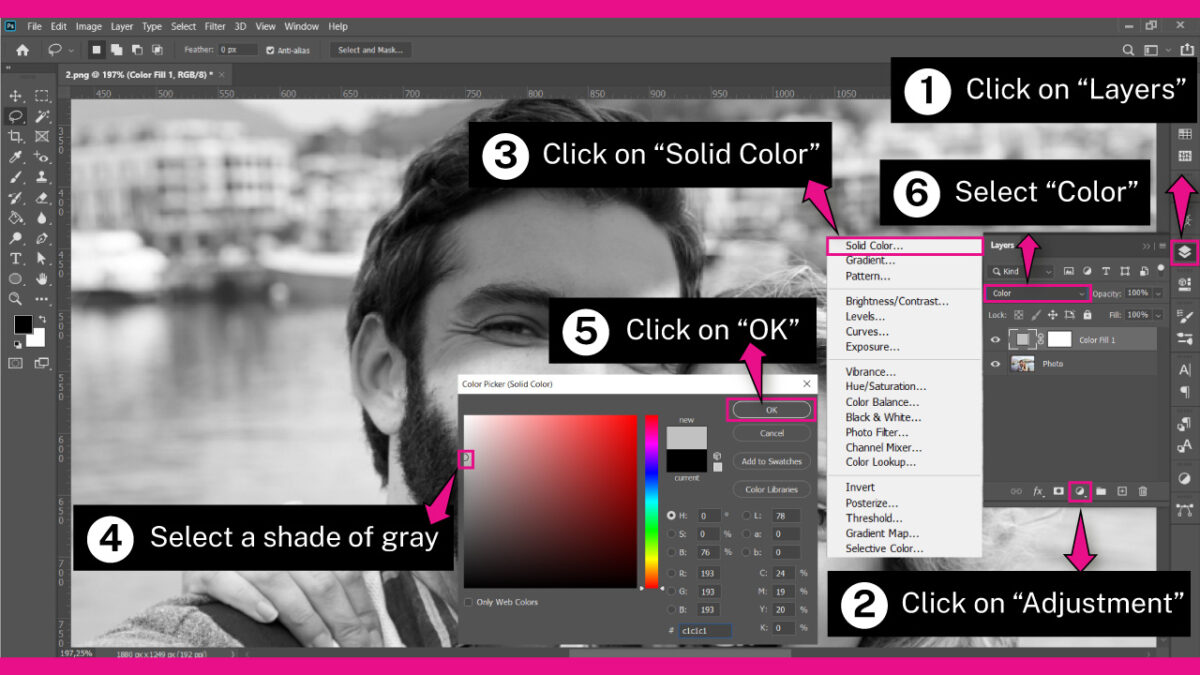Select the Eyedropper tool
This screenshot has height=675, width=1200.
pyautogui.click(x=15, y=156)
